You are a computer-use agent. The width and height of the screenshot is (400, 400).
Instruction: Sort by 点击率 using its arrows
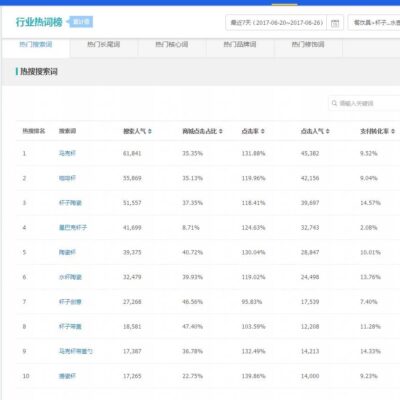[263, 131]
